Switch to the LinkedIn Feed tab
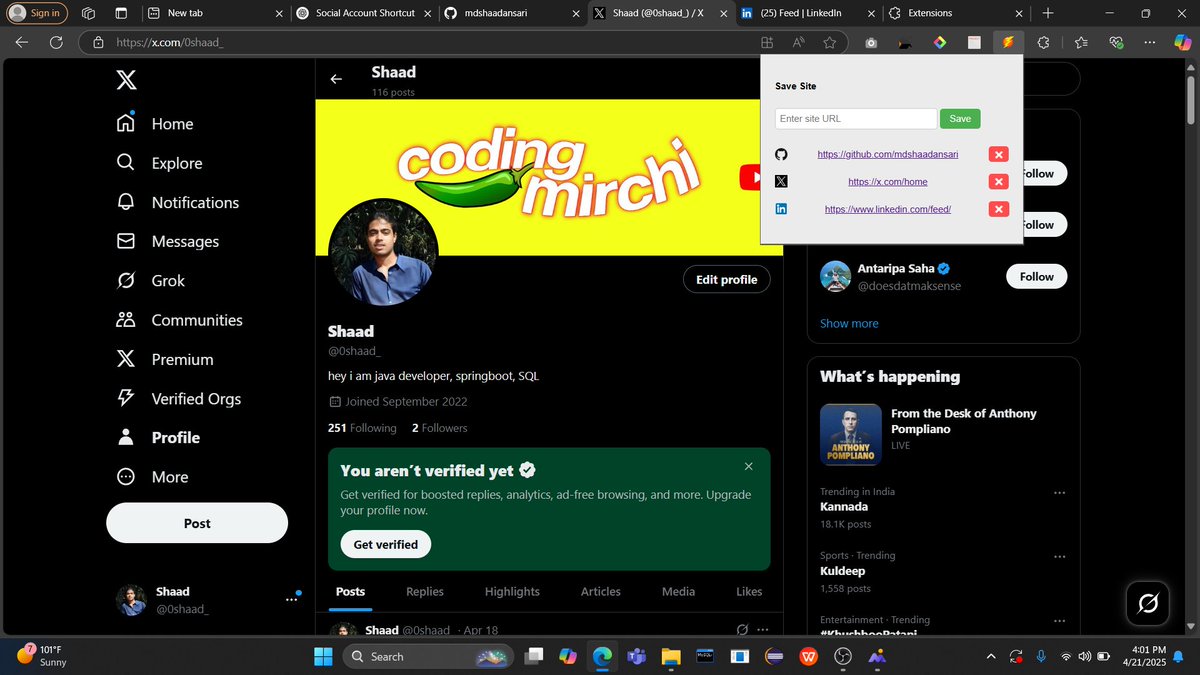 point(809,13)
